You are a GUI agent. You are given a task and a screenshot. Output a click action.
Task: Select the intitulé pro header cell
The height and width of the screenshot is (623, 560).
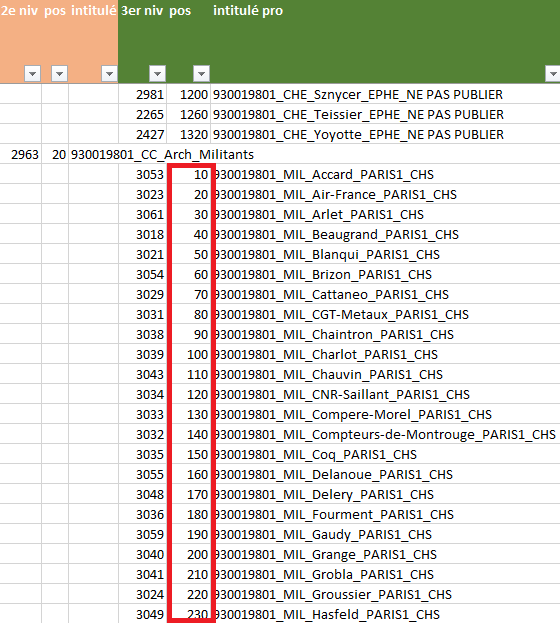[385, 41]
